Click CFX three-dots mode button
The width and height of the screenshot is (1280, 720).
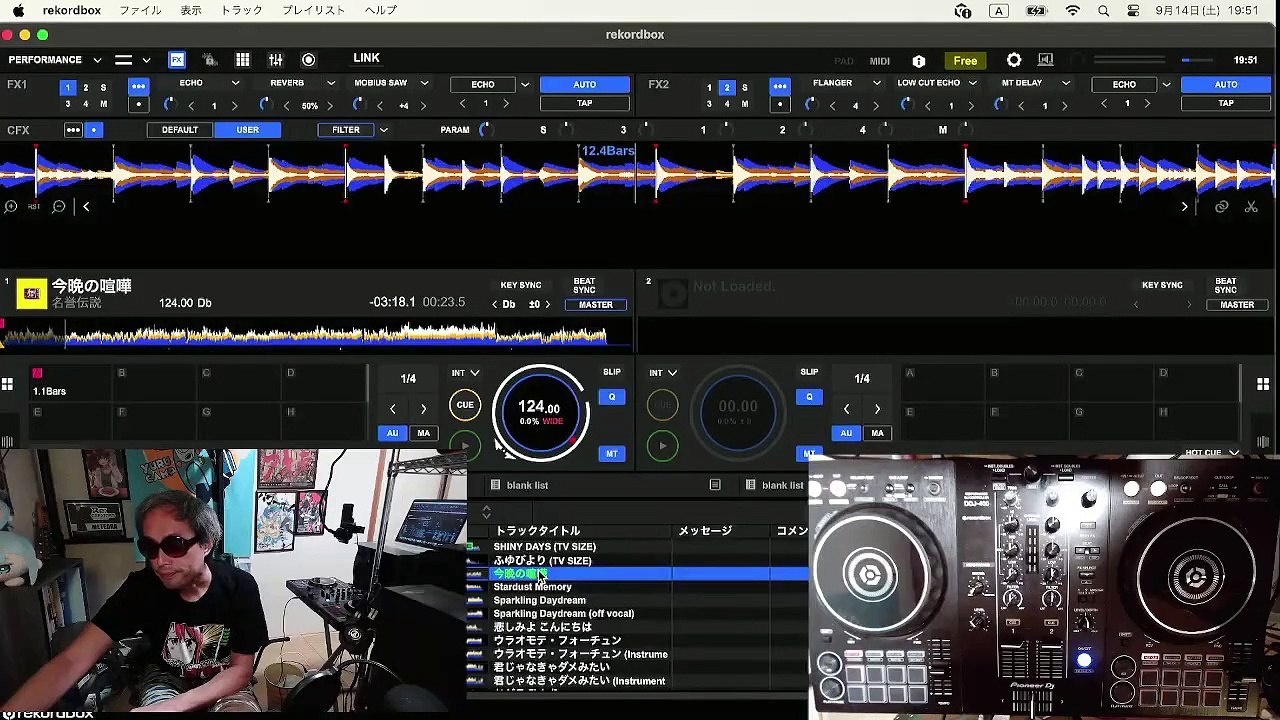point(73,130)
